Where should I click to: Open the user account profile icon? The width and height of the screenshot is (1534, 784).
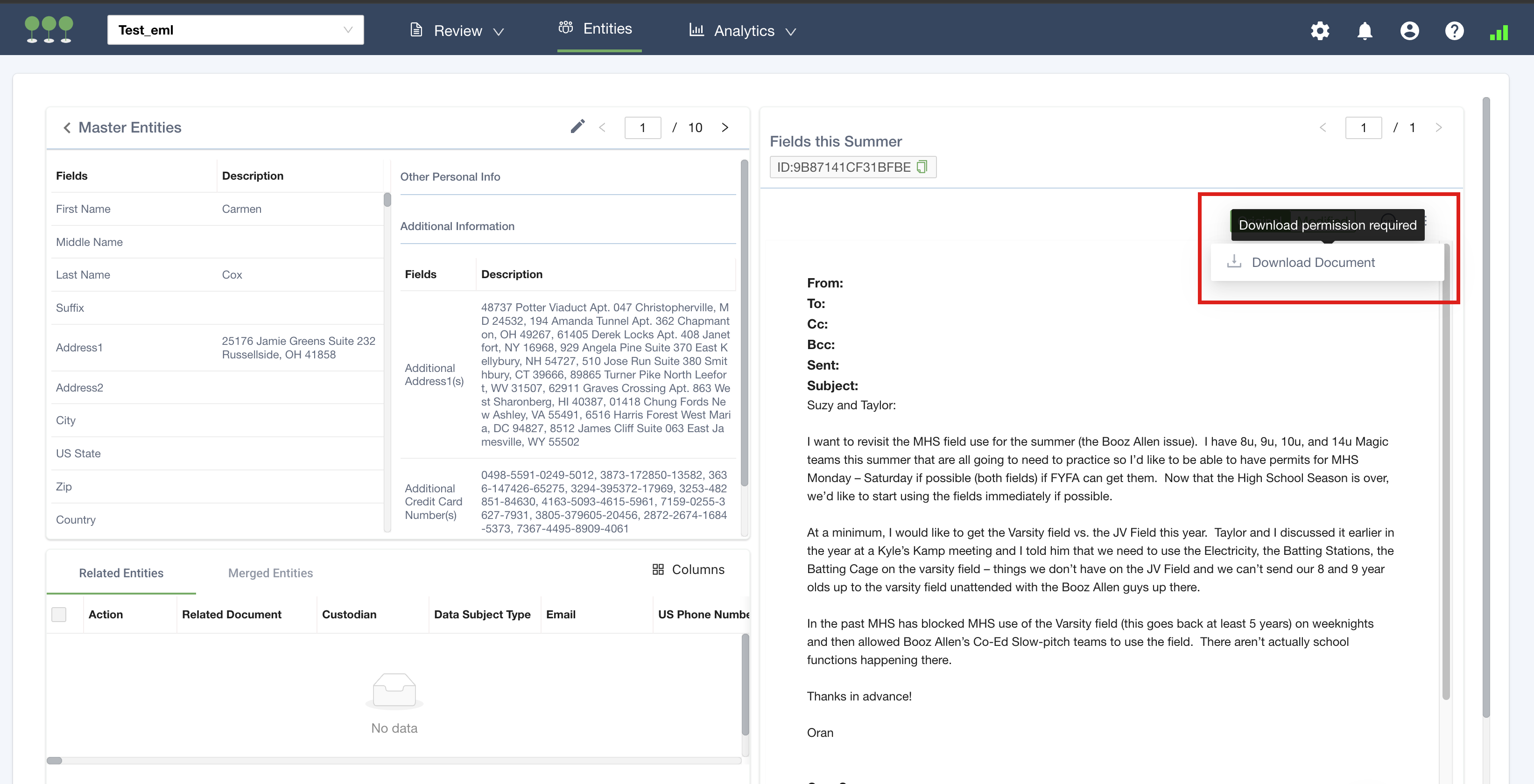pyautogui.click(x=1409, y=30)
